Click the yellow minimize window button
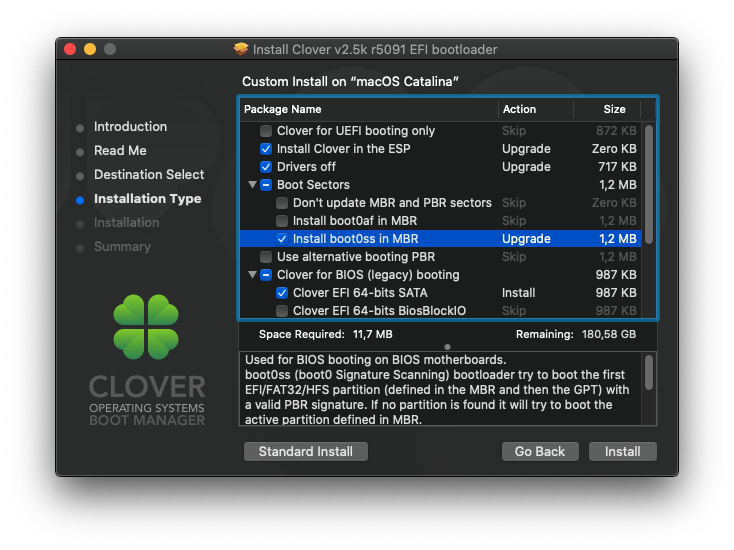Screen dimensions: 734x550 coord(90,49)
